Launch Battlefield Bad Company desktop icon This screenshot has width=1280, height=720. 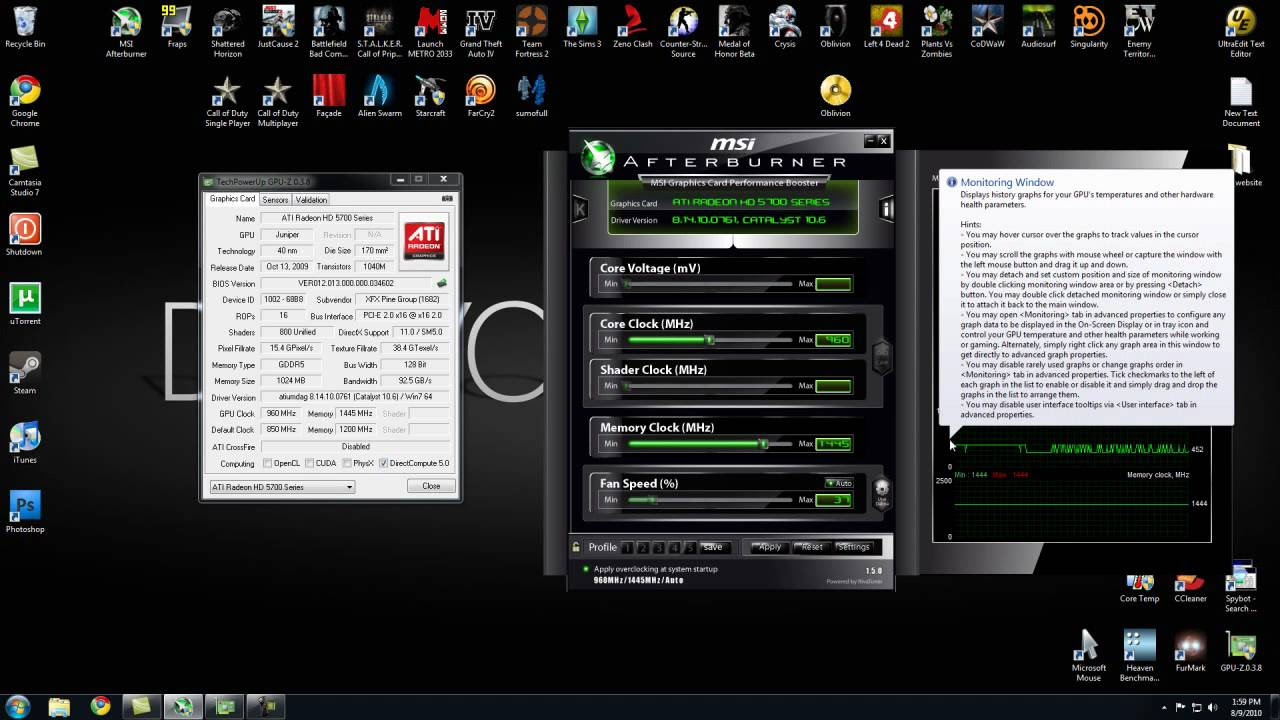328,33
